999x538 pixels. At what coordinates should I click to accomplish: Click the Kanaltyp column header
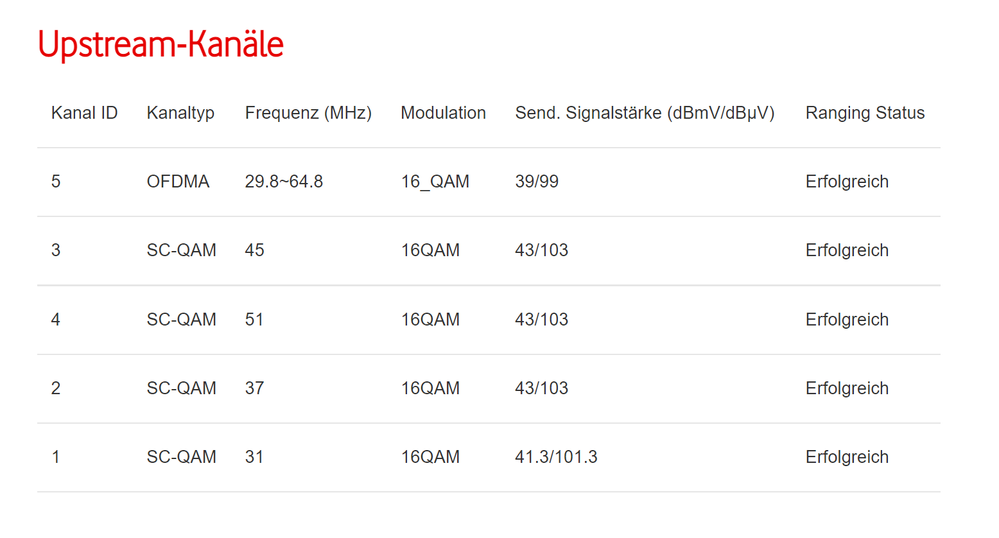coord(180,113)
